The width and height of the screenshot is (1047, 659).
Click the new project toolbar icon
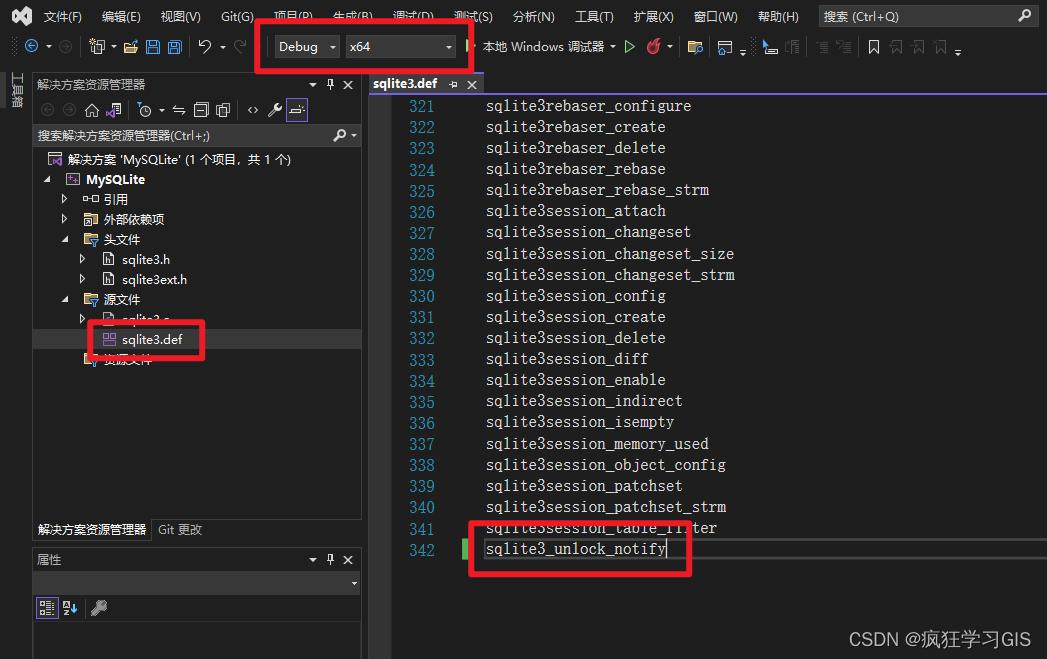tap(97, 46)
